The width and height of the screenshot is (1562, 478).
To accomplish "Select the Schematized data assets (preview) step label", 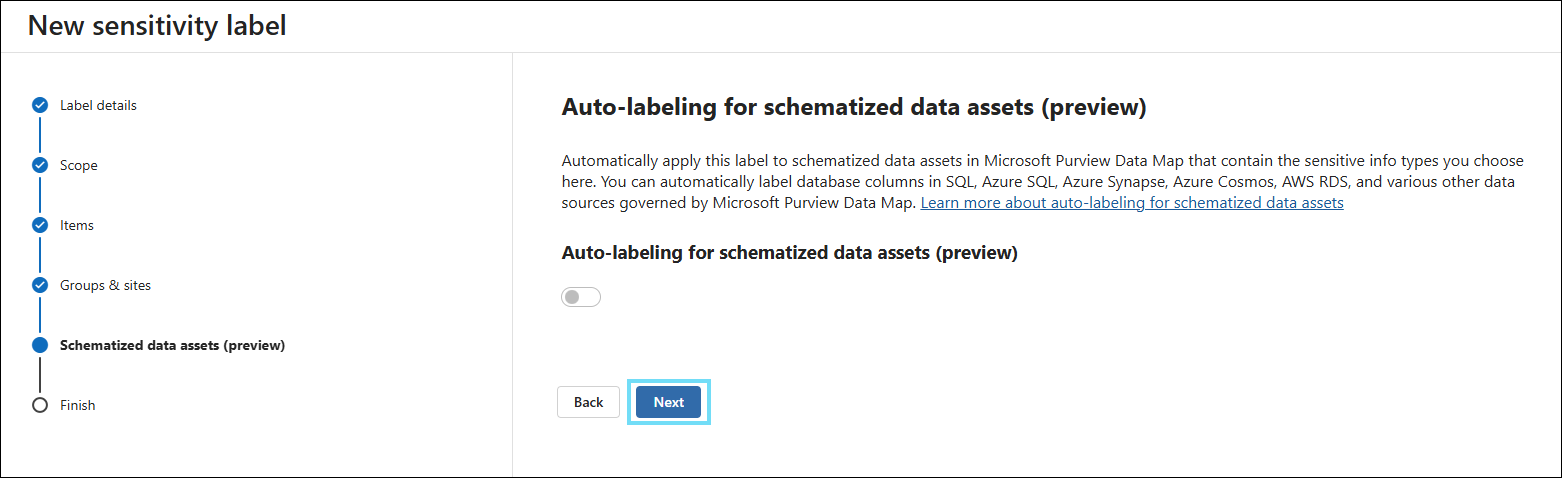I will [x=172, y=345].
